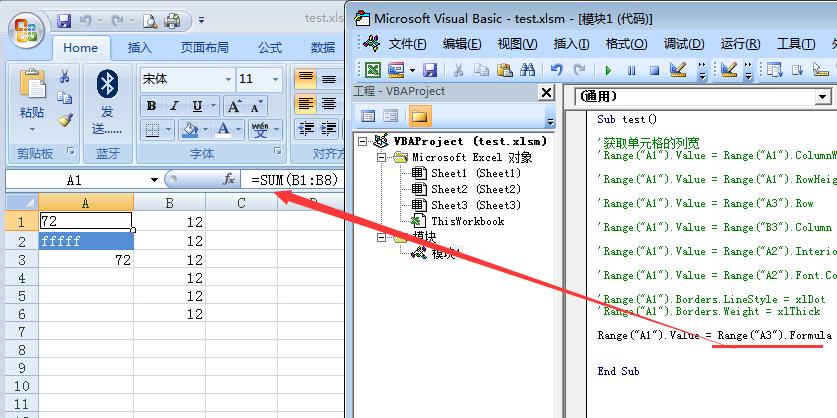Click Find binoculars icon in VBA toolbar
This screenshot has width=837, height=418.
527,70
